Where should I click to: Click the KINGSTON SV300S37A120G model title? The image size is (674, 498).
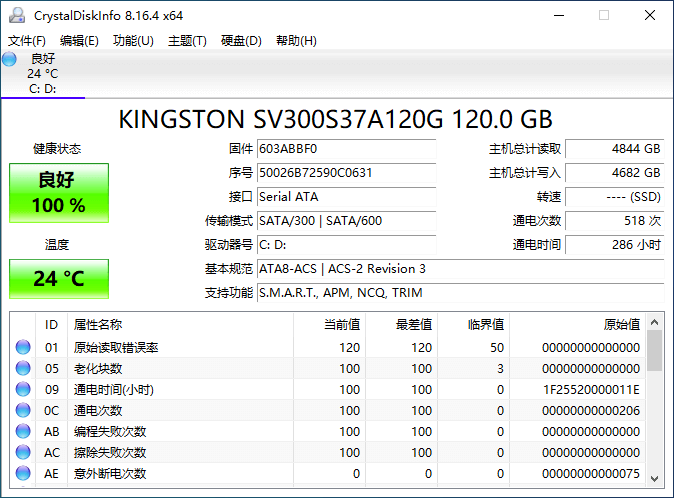coord(335,119)
